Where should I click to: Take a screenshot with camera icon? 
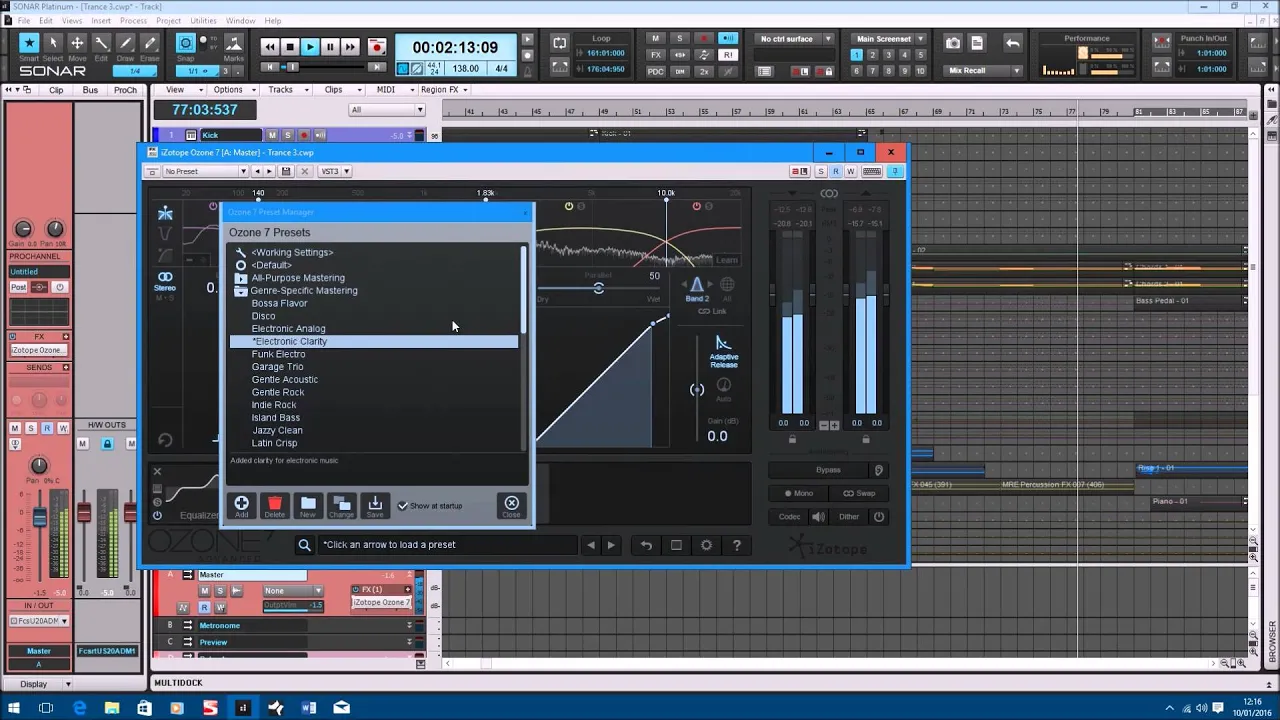[953, 43]
